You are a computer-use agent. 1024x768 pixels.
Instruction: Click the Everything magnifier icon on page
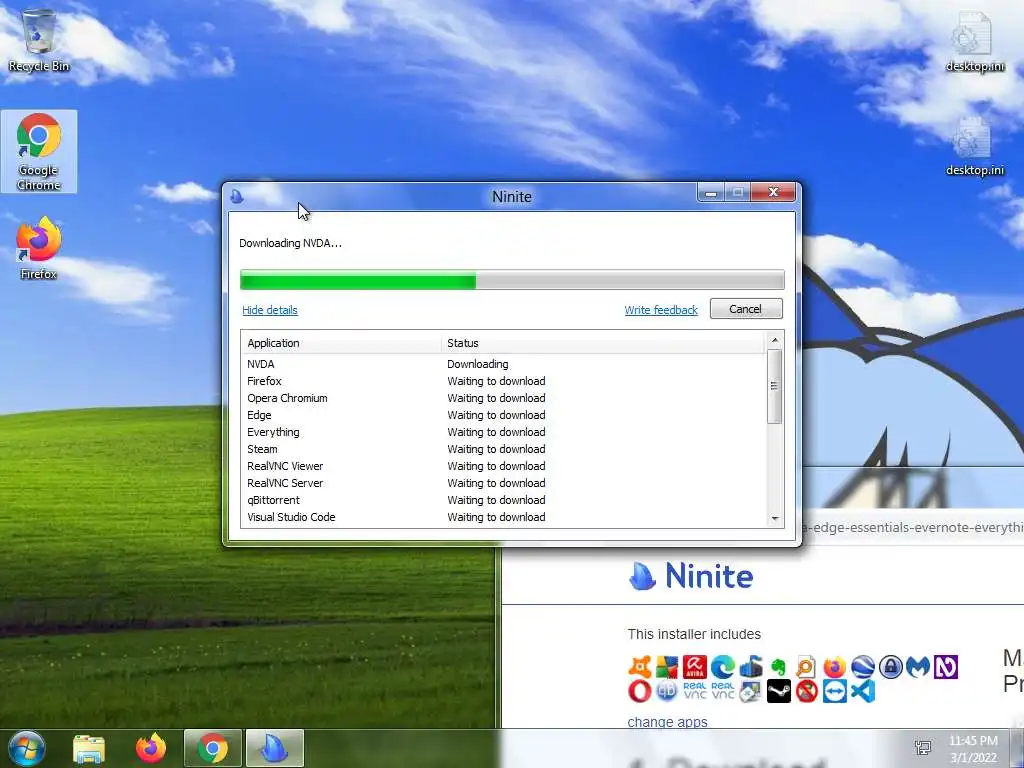[806, 667]
